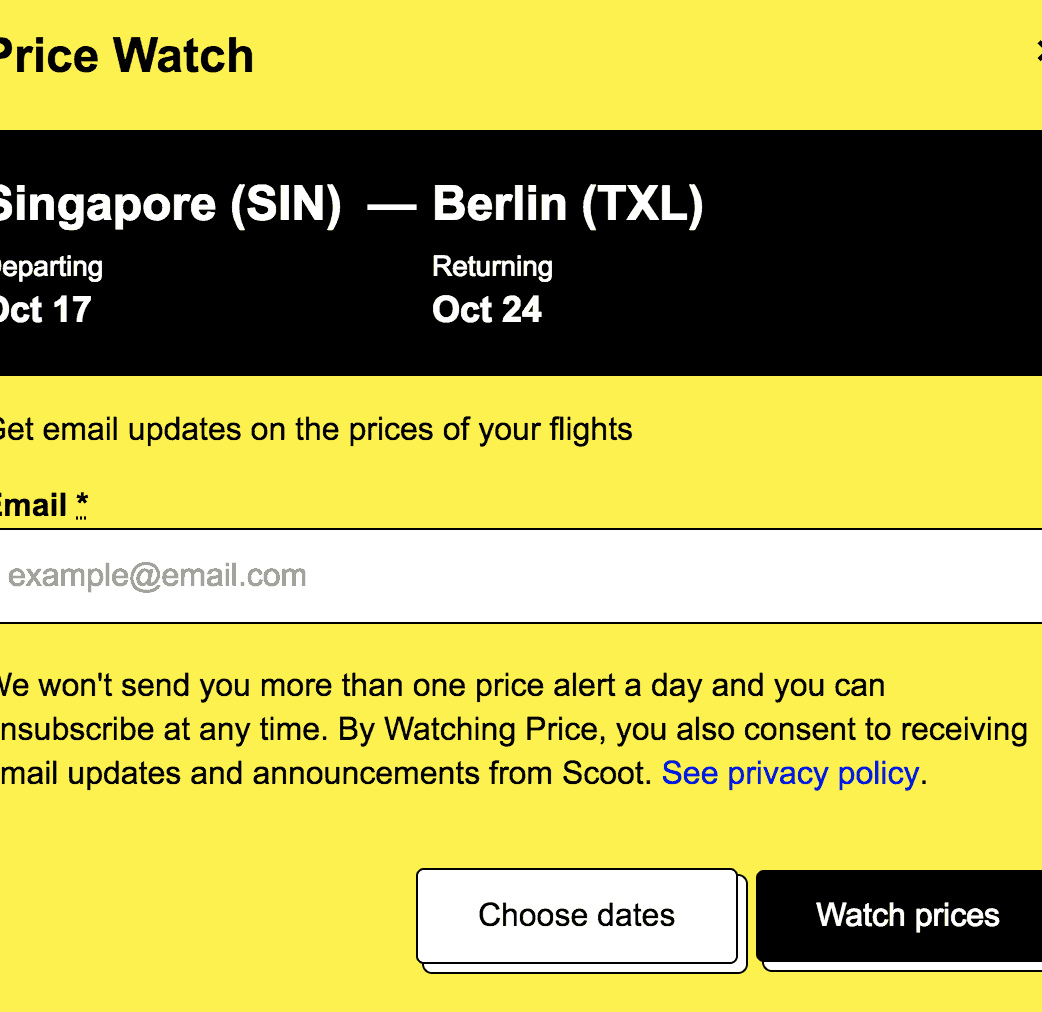Click the Departing label
Image resolution: width=1042 pixels, height=1012 pixels.
coord(50,267)
